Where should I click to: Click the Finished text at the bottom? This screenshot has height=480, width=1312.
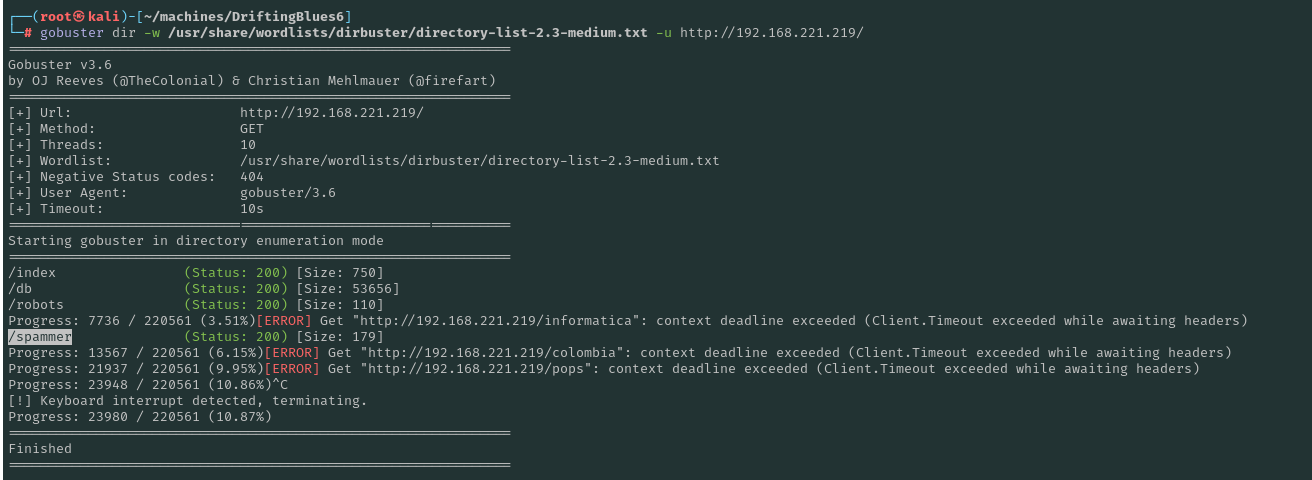coord(40,449)
